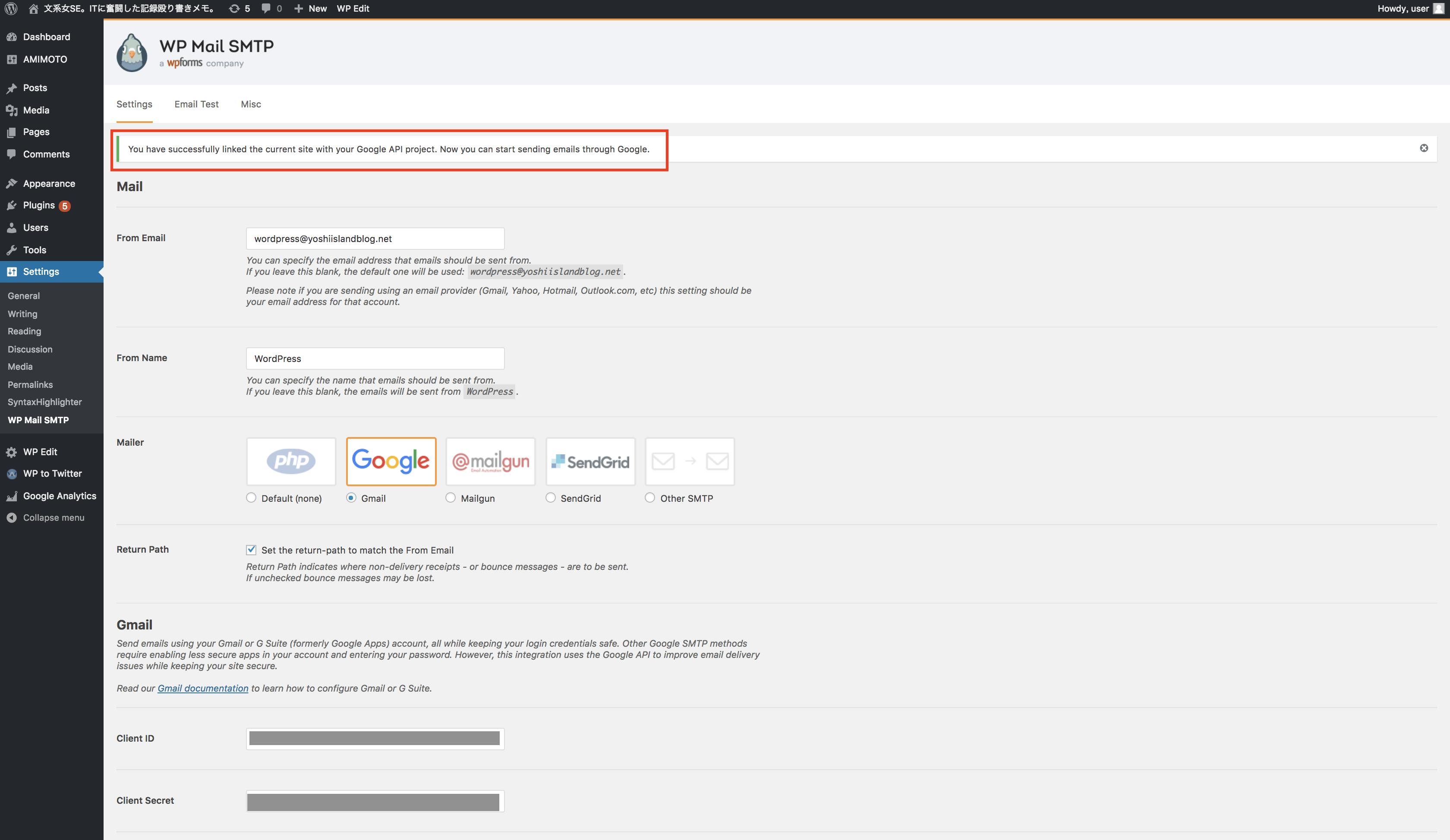Open WP to Twitter settings
This screenshot has width=1450, height=840.
(x=52, y=474)
